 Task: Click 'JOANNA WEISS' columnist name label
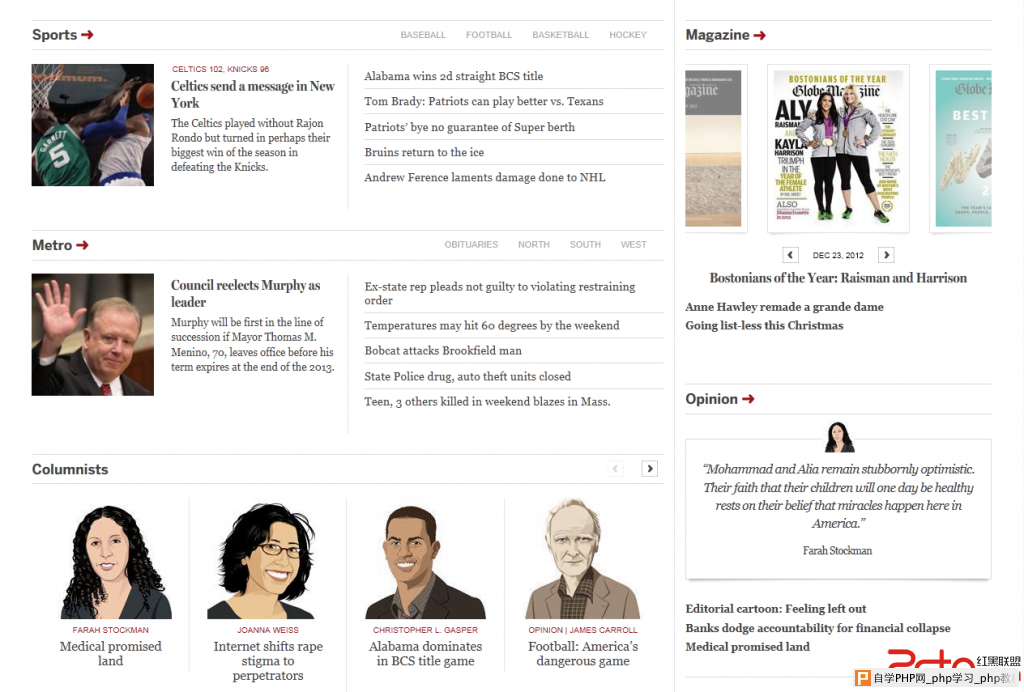(268, 630)
